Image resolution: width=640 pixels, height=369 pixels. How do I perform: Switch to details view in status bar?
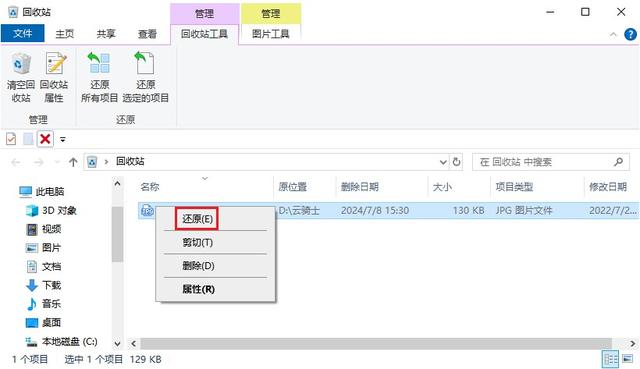pyautogui.click(x=611, y=359)
